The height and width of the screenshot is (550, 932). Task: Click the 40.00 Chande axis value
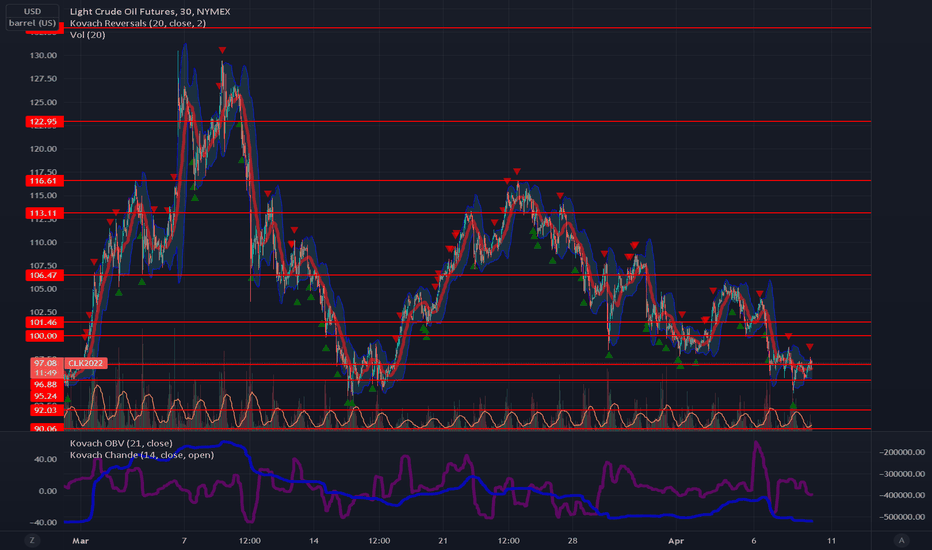coord(46,459)
